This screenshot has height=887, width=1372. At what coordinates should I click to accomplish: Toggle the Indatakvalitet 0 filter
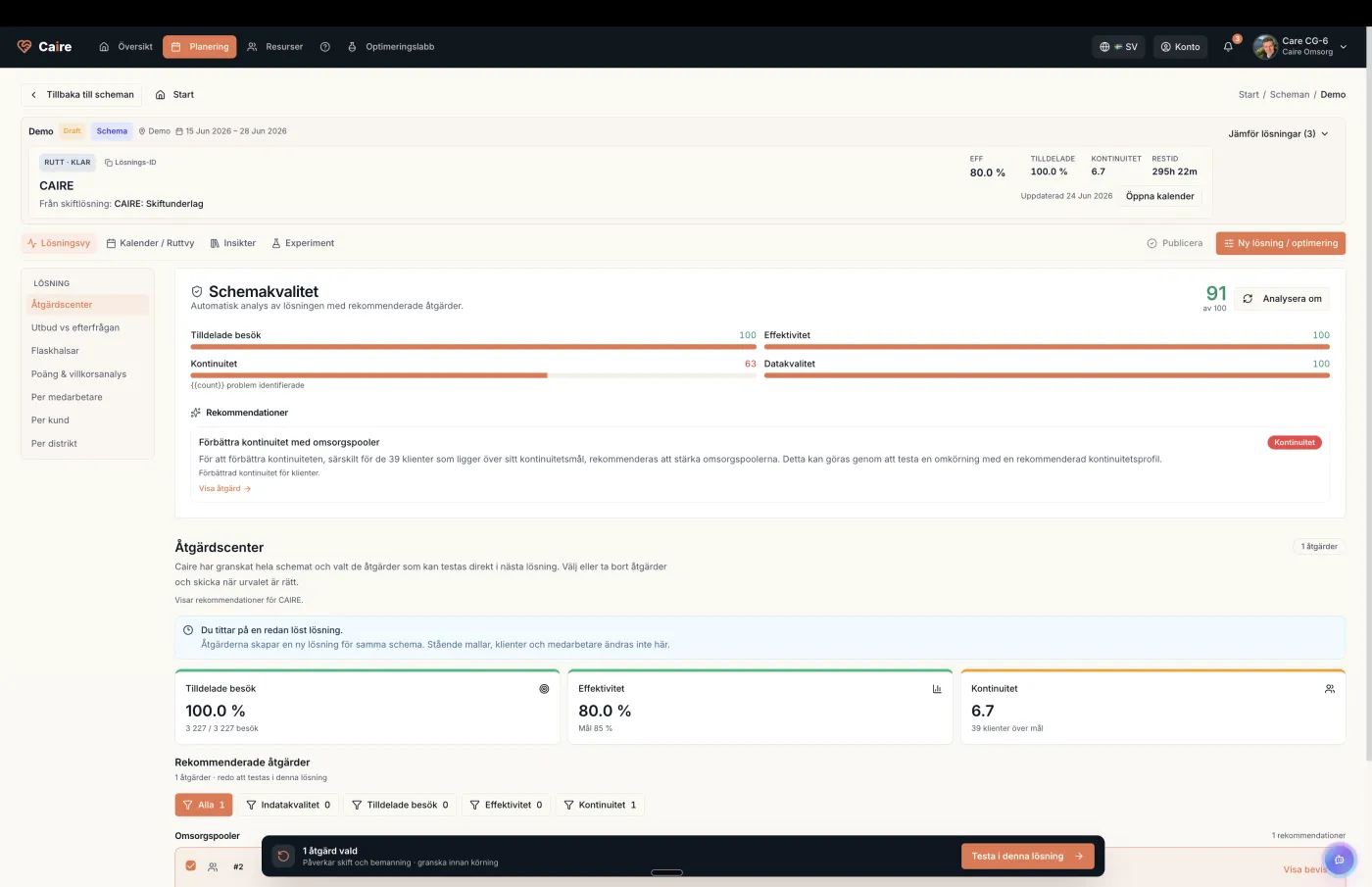tap(287, 805)
